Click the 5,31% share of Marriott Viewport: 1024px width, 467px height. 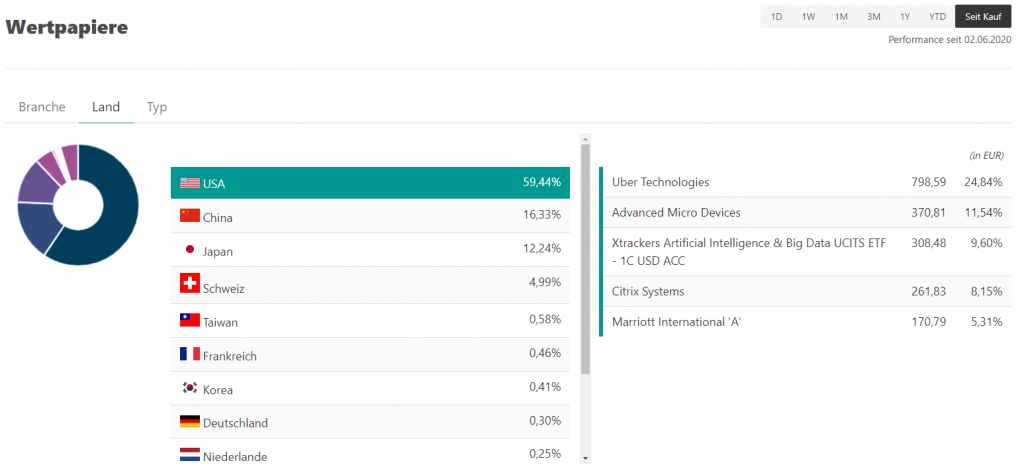[986, 322]
